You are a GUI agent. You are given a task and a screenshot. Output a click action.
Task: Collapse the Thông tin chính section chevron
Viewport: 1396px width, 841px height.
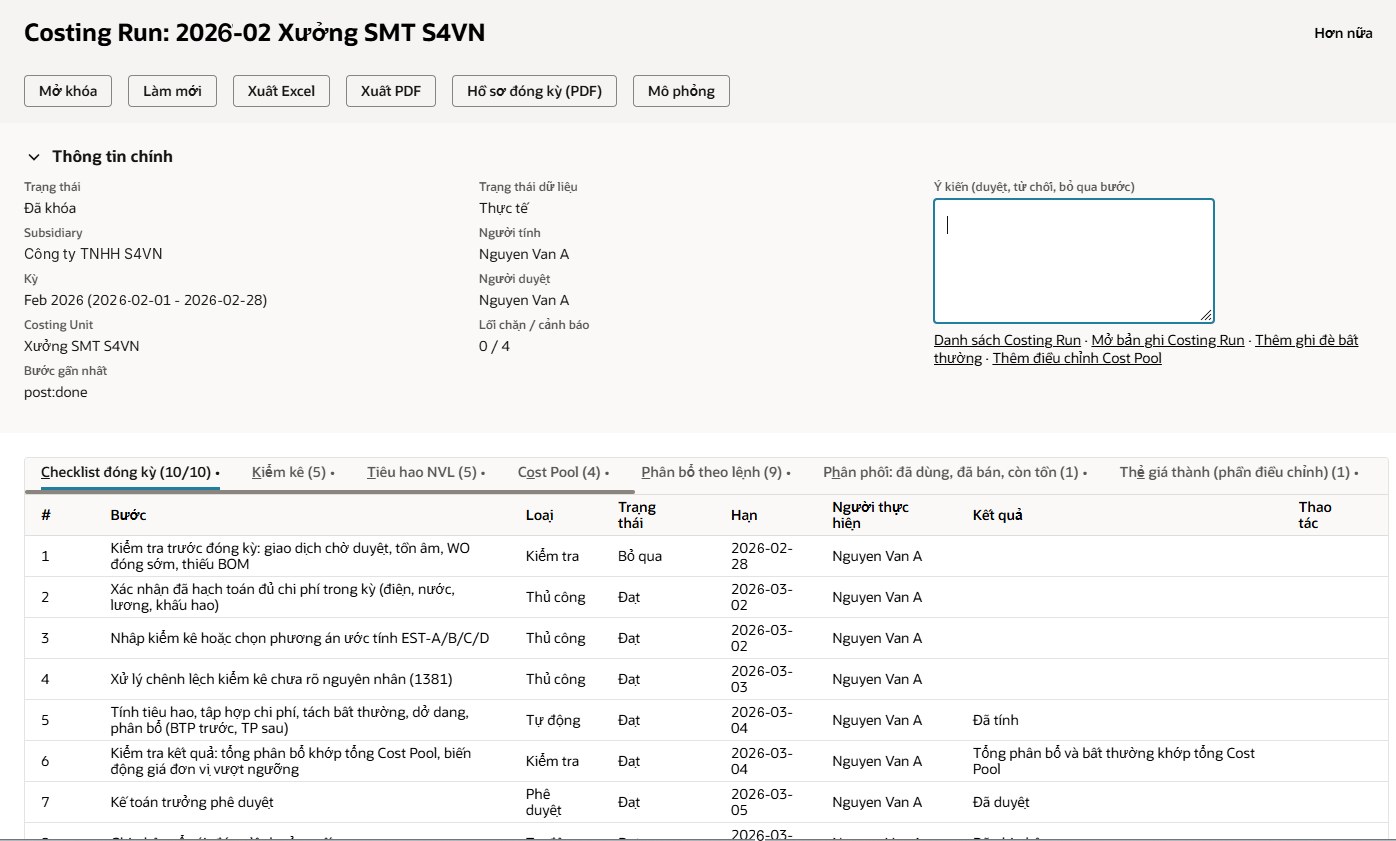(34, 157)
